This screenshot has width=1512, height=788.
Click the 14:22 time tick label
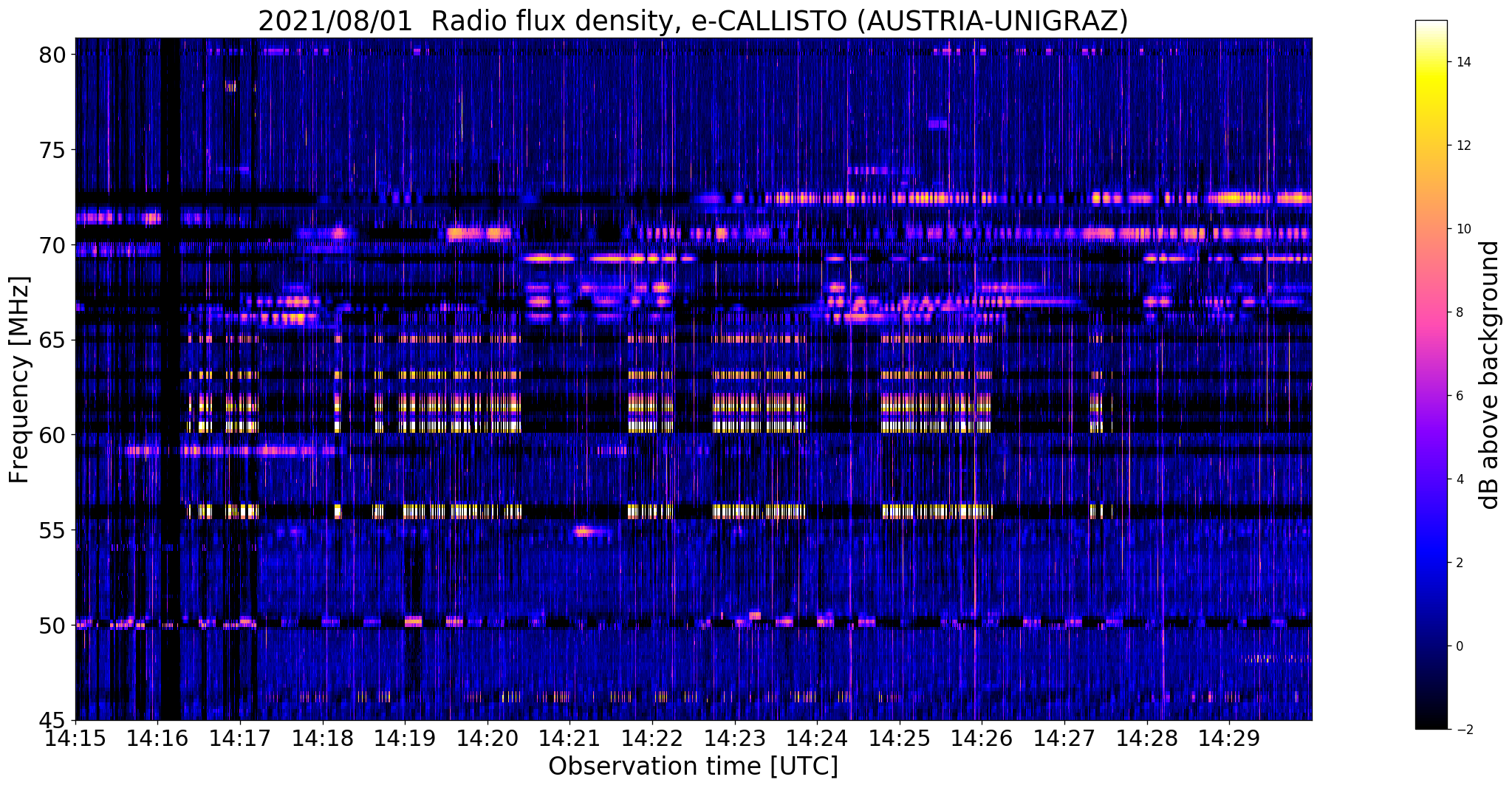(652, 737)
